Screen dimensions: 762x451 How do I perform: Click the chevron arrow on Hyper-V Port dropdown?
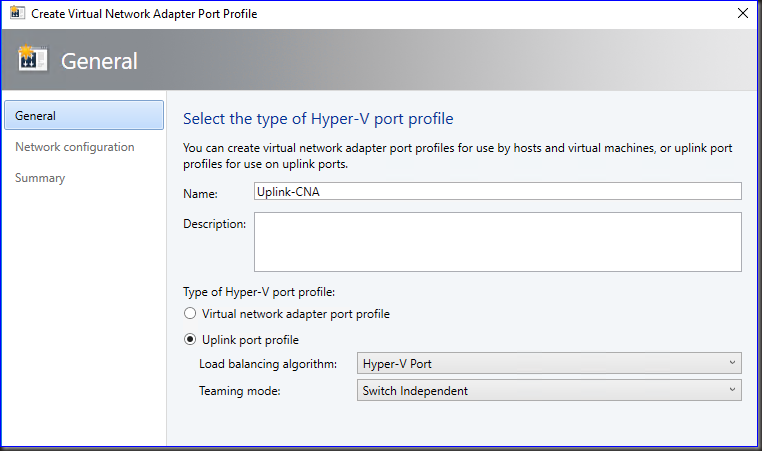coord(732,363)
